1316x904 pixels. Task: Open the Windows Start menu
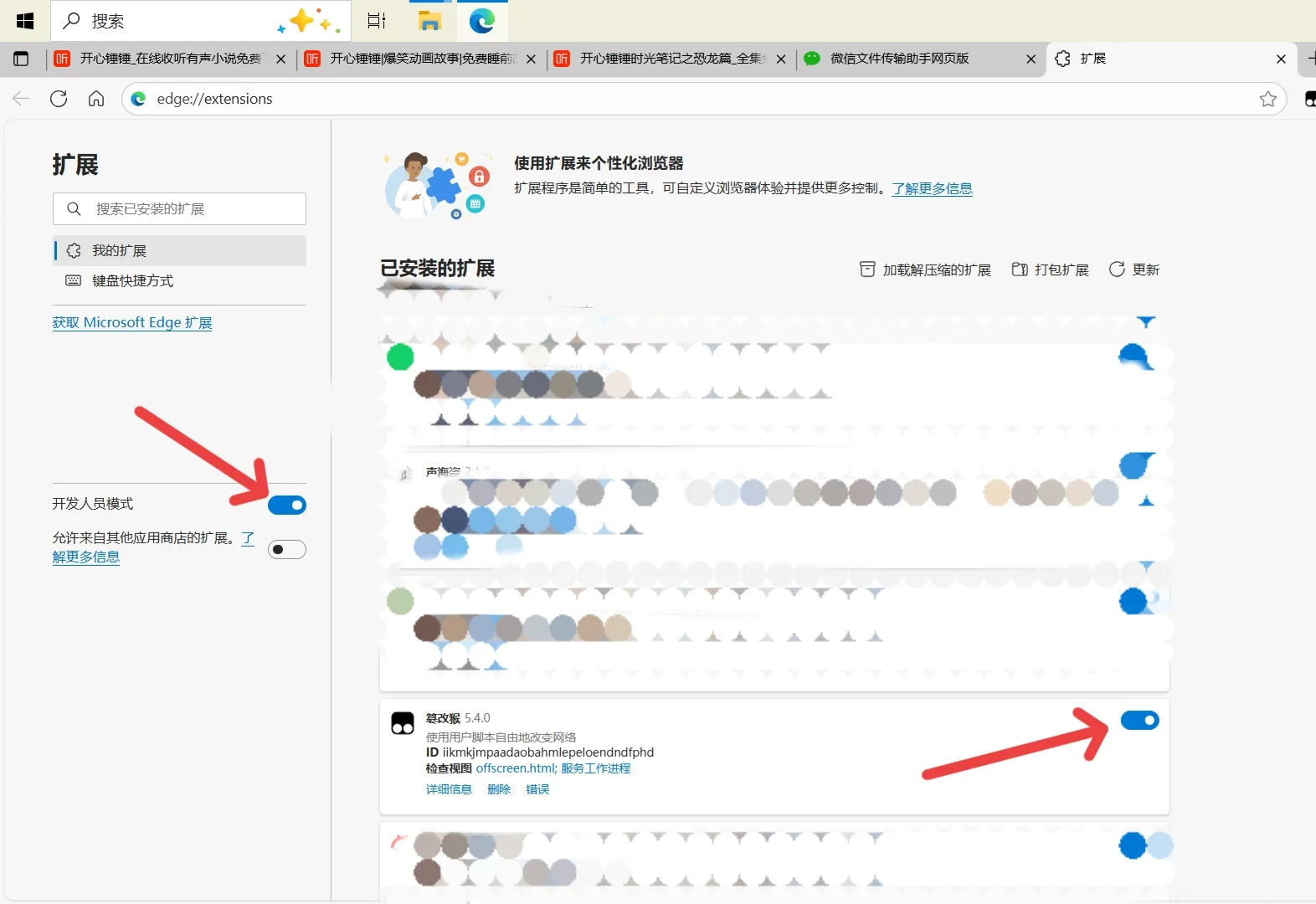[25, 21]
